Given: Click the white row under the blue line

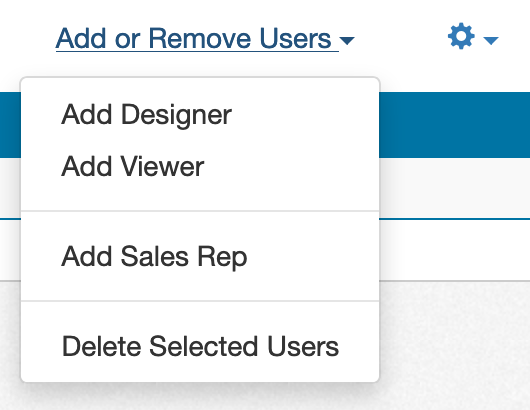Looking at the screenshot, I should (x=454, y=250).
